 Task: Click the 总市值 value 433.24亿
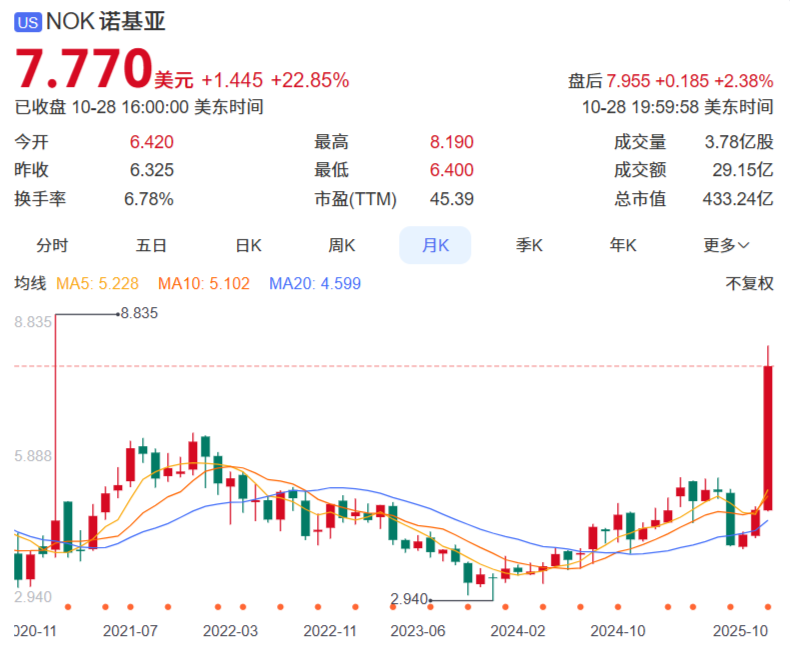coord(738,199)
